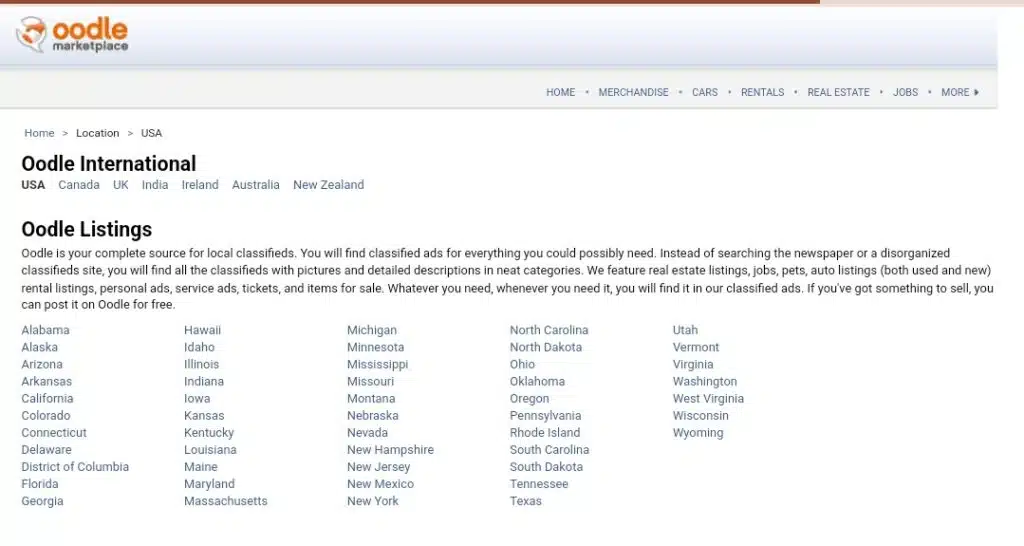Select Massachusetts from the states
Screen dimensions: 1024x546
[x=225, y=501]
